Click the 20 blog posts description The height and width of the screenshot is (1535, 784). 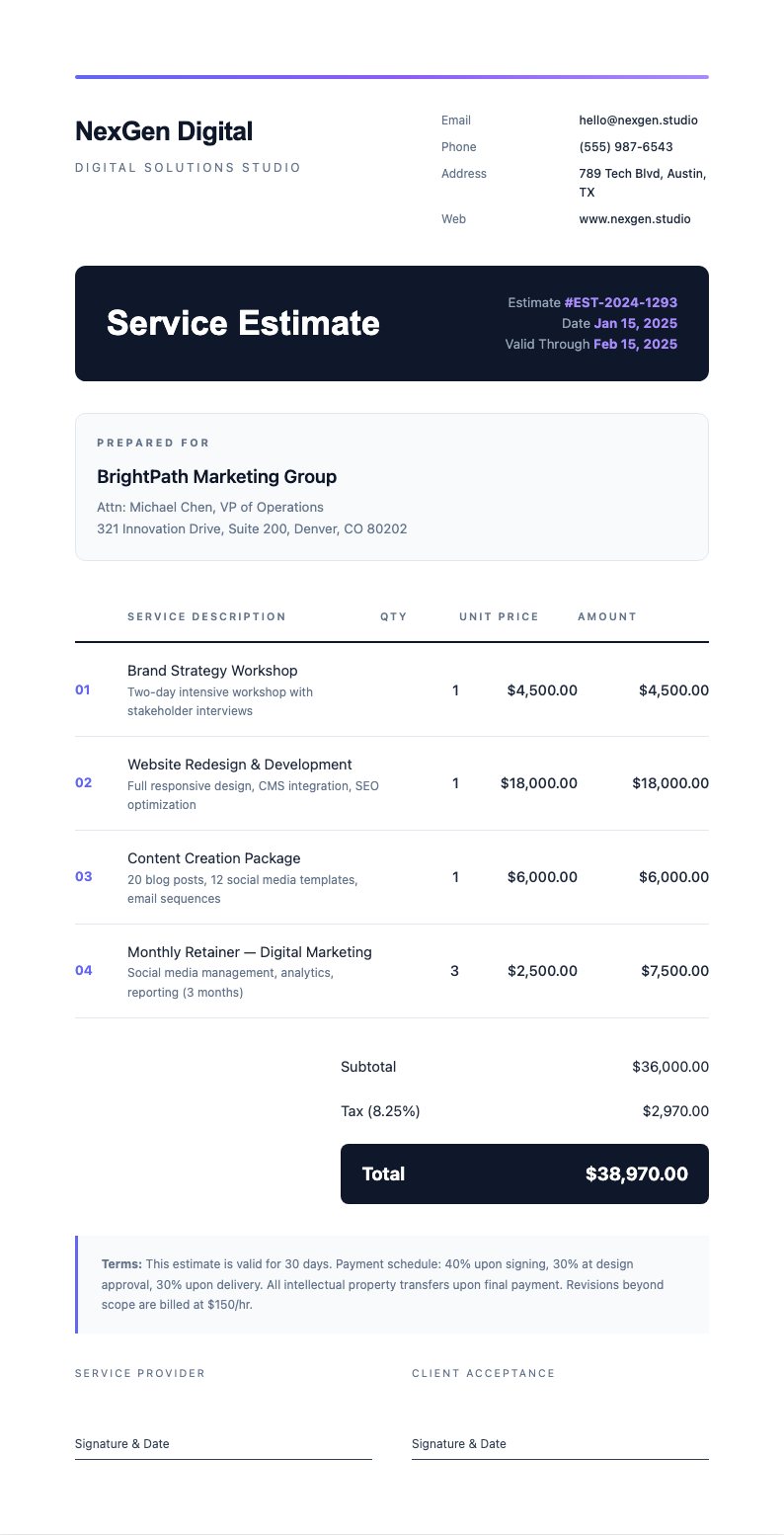243,889
